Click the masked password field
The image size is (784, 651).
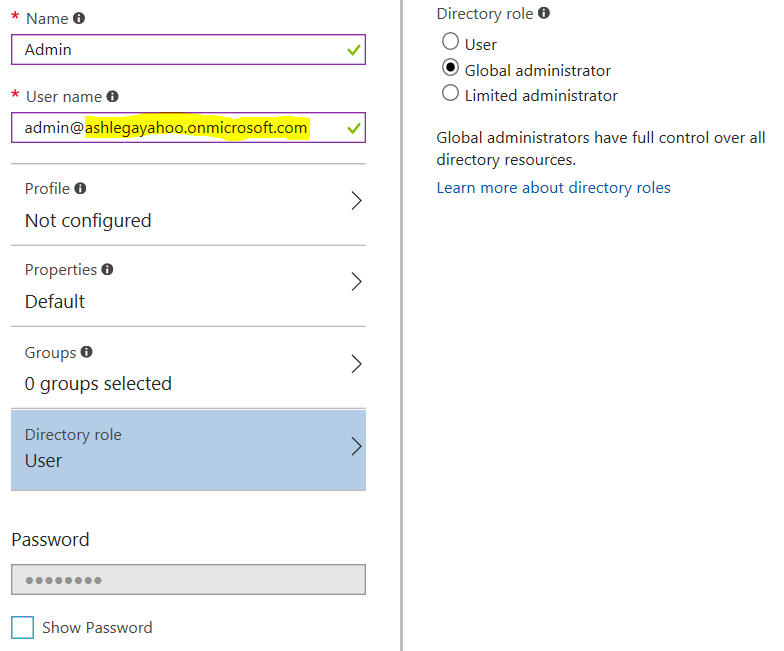[x=188, y=580]
